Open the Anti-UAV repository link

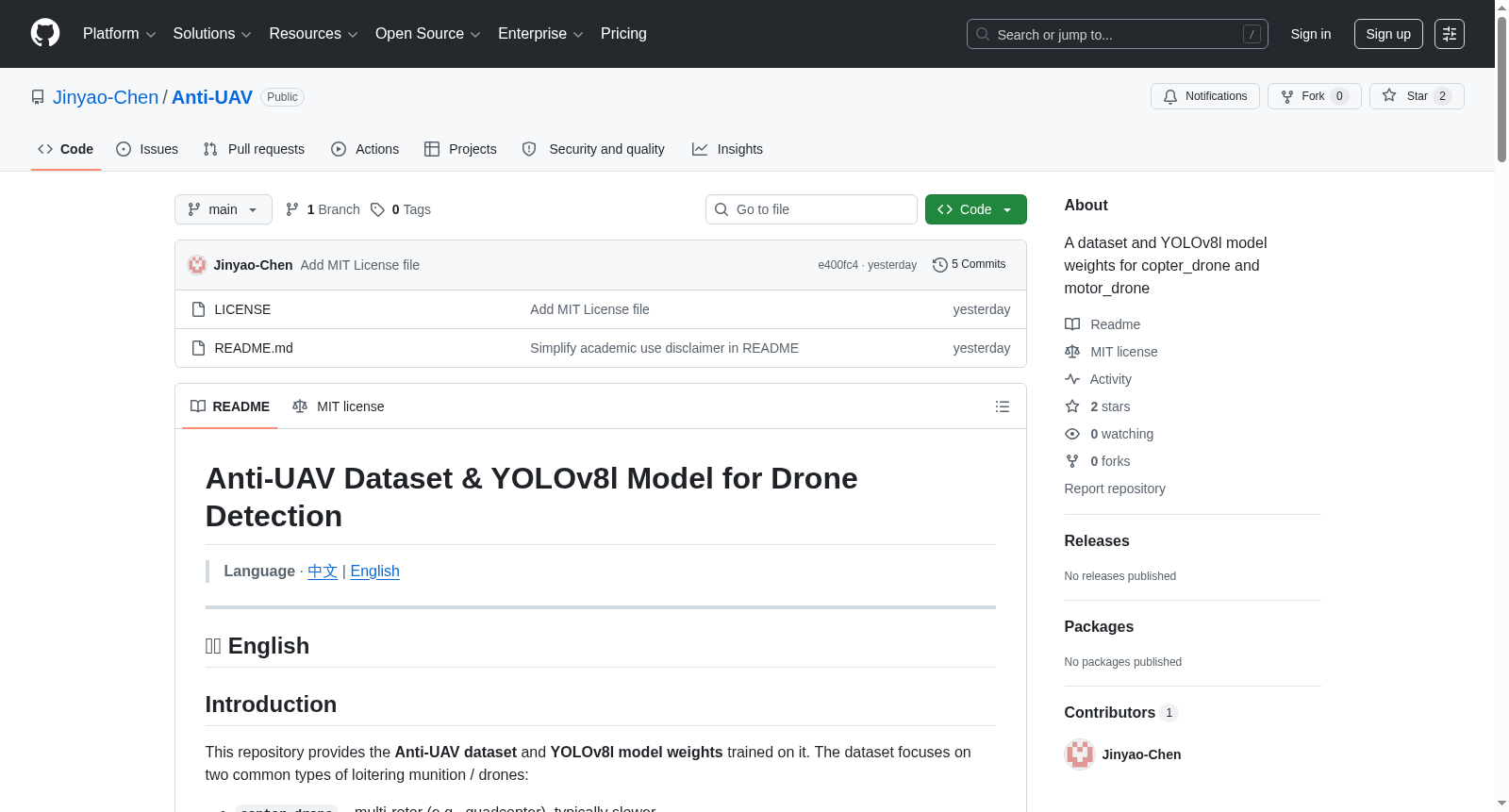click(x=212, y=97)
